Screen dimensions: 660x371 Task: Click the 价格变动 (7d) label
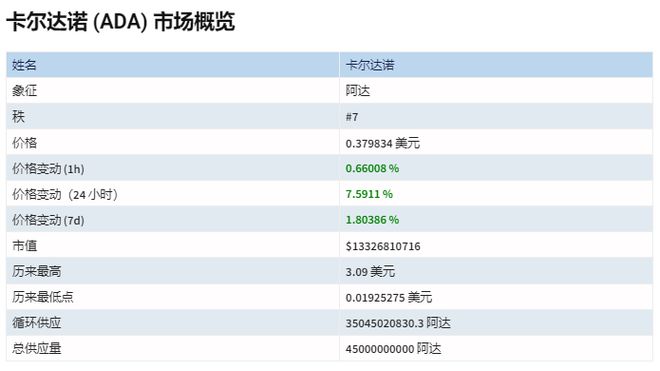point(48,220)
